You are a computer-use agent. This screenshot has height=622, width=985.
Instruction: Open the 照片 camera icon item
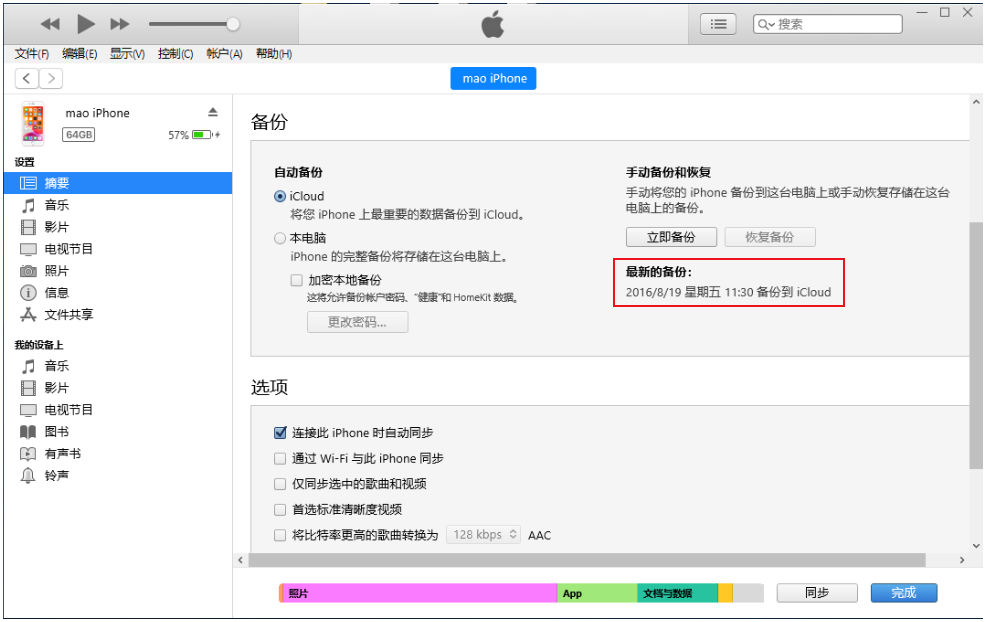coord(28,271)
